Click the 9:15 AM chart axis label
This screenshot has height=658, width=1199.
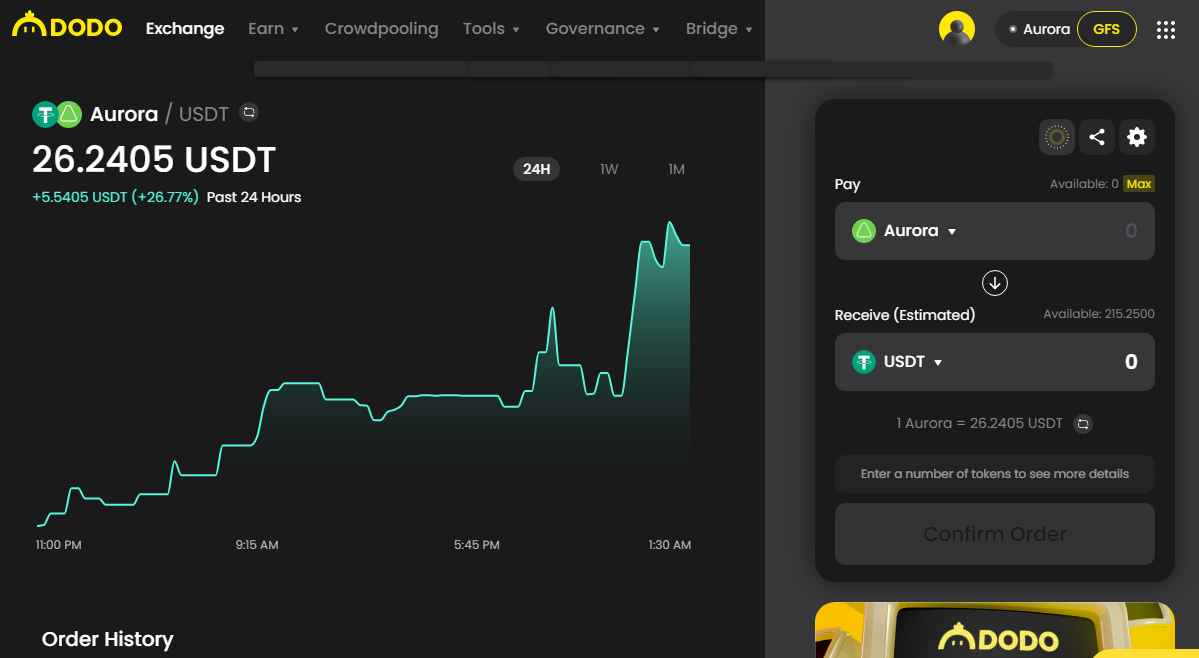point(257,545)
